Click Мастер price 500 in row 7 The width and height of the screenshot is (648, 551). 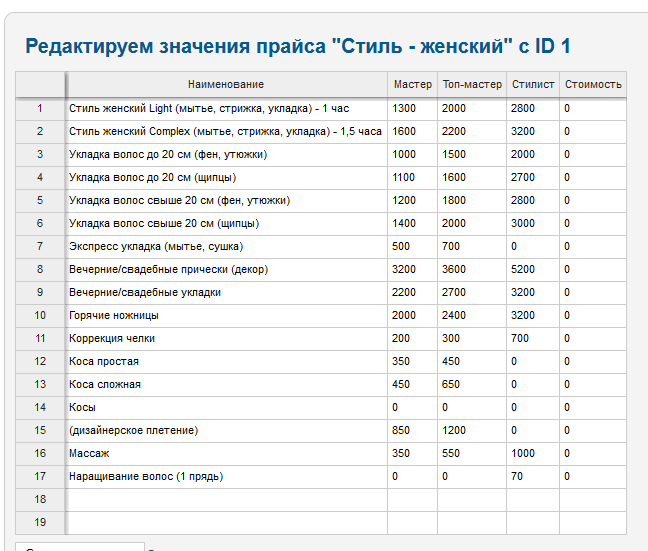pos(412,247)
